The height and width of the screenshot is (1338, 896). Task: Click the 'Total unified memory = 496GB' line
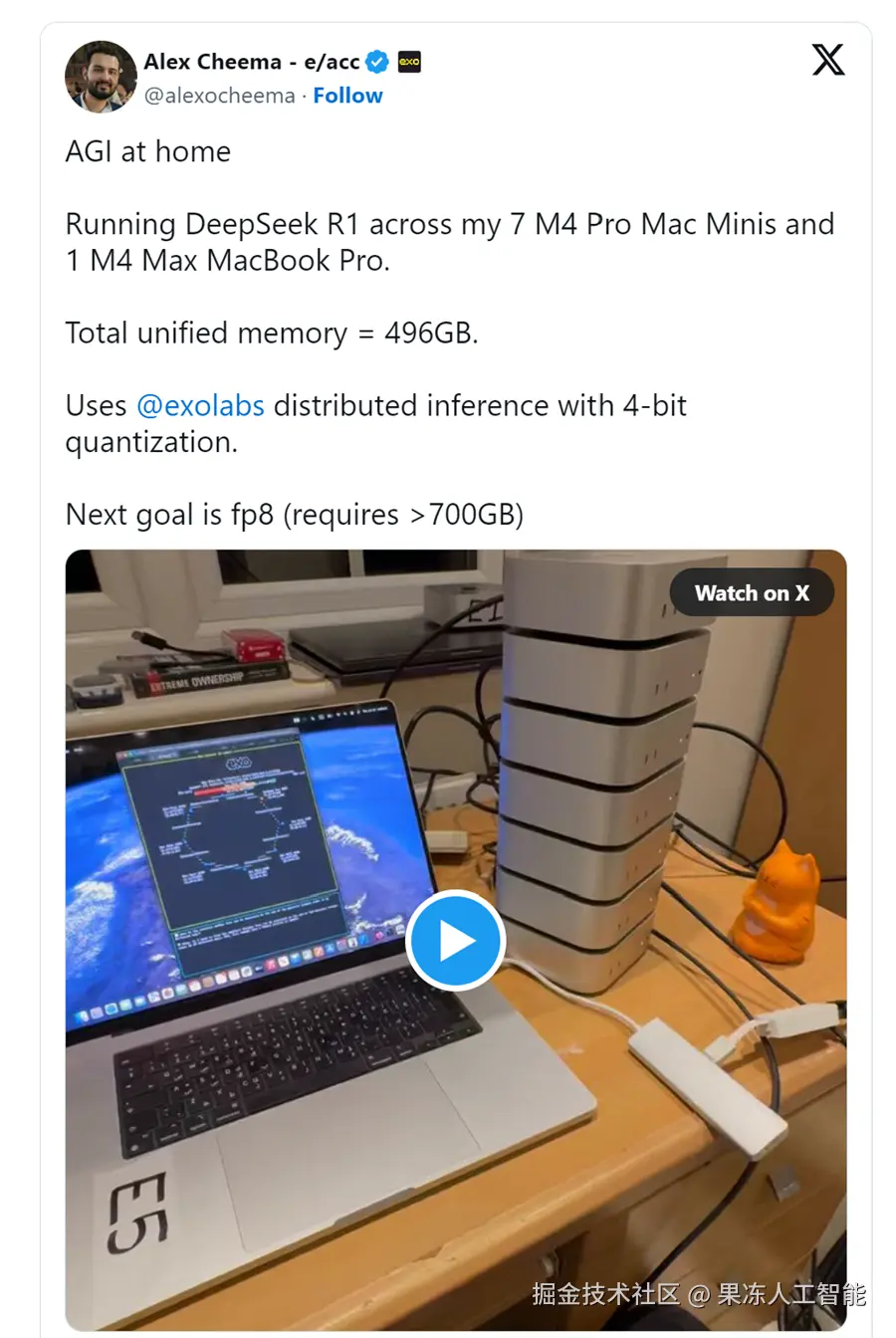point(272,333)
